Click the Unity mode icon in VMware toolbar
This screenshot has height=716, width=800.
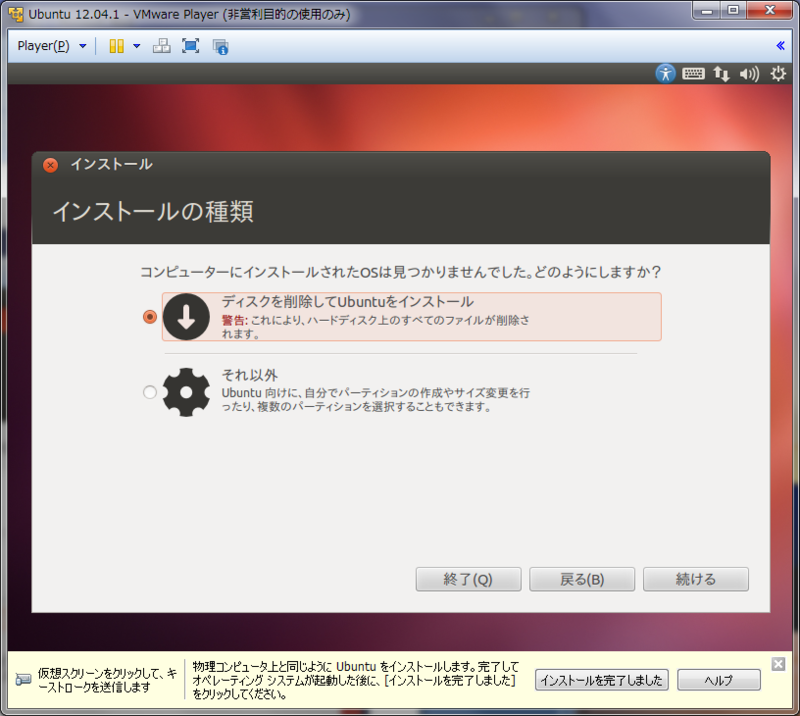(116, 45)
